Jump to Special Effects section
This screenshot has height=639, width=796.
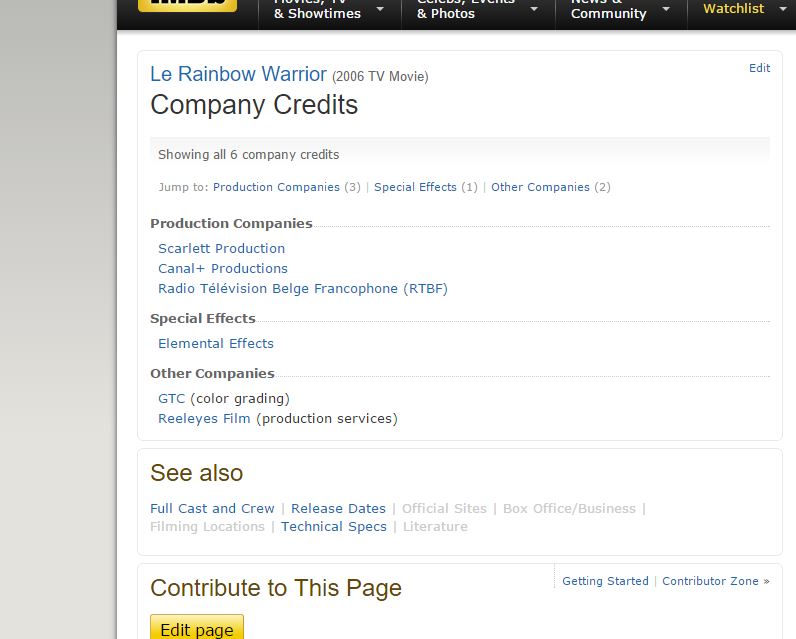coord(415,187)
